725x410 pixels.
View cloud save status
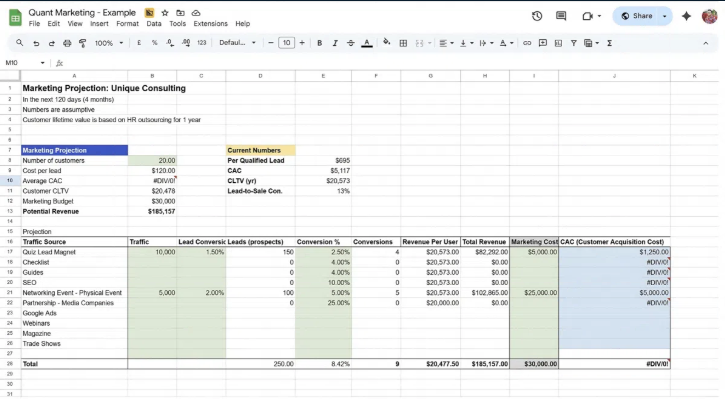(196, 13)
